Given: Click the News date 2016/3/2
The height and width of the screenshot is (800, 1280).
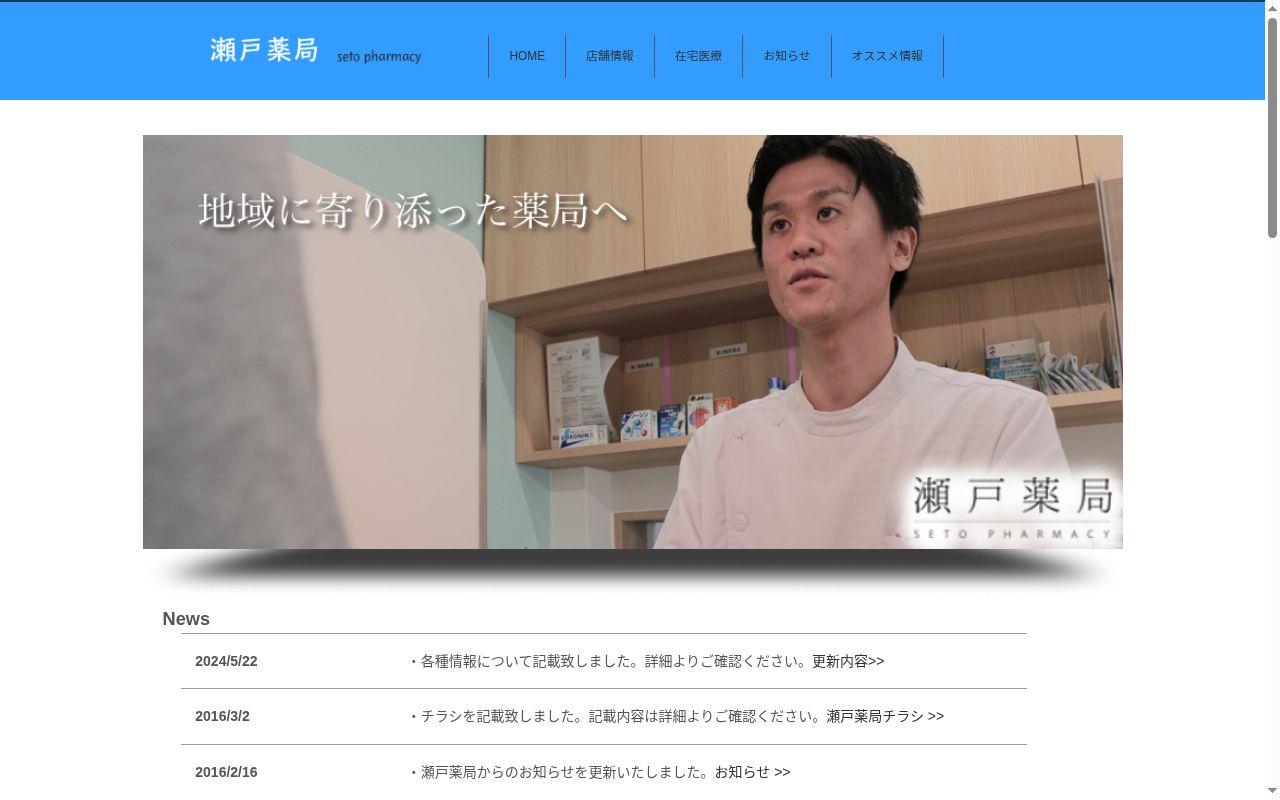Looking at the screenshot, I should [222, 716].
